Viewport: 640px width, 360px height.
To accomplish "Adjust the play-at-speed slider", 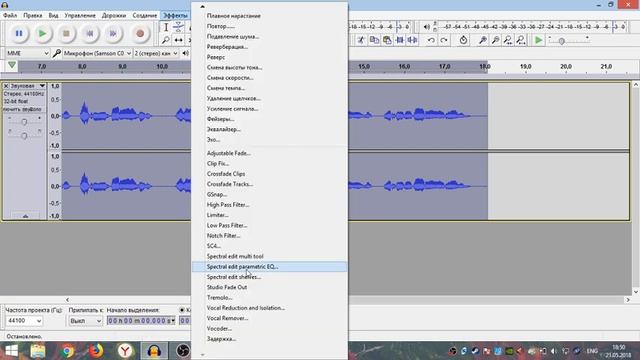I will [x=562, y=41].
